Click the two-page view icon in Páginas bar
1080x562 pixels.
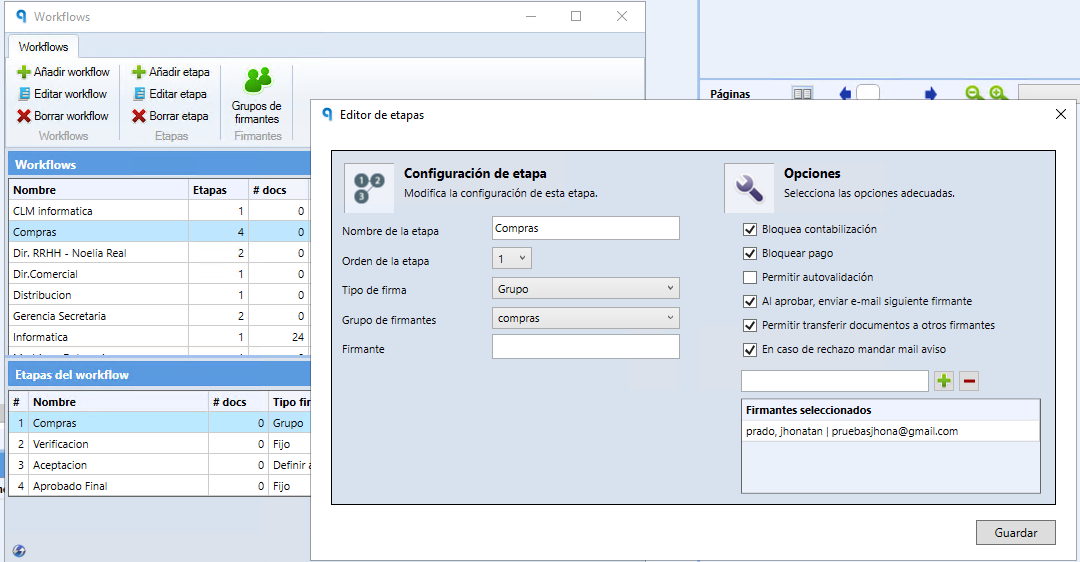802,94
